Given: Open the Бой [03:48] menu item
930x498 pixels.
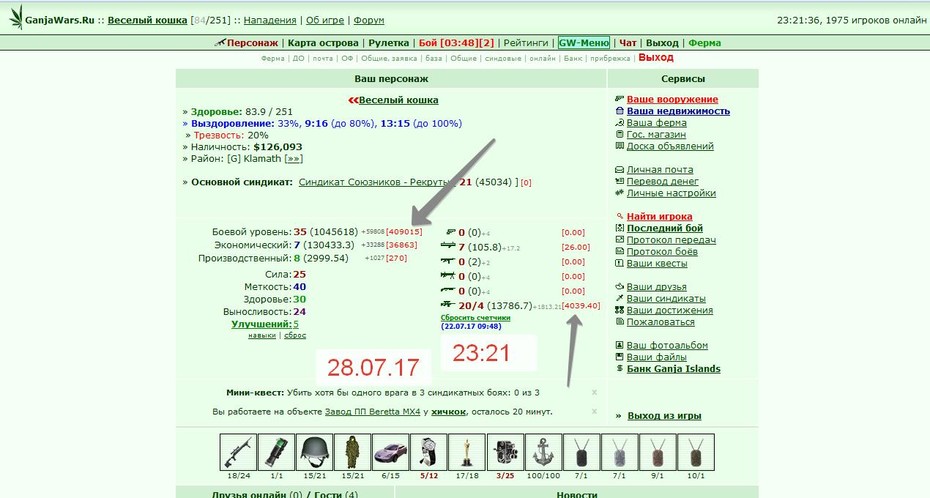Looking at the screenshot, I should [456, 43].
